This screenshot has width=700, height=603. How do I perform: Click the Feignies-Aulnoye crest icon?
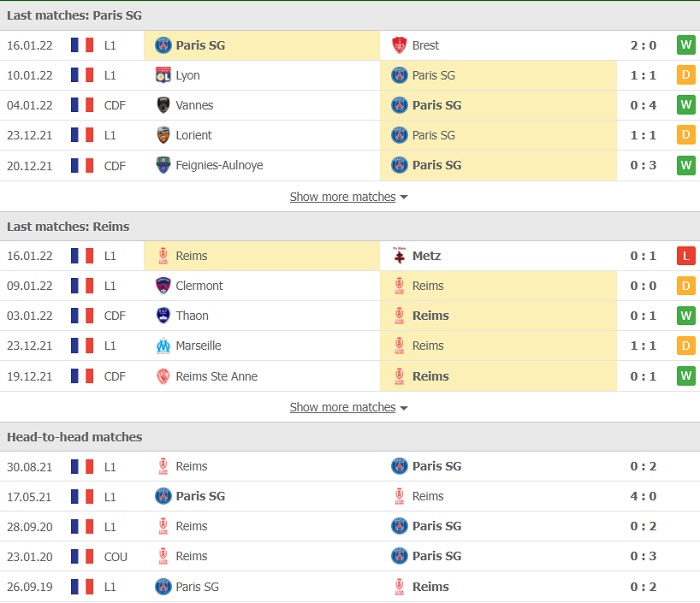[163, 165]
